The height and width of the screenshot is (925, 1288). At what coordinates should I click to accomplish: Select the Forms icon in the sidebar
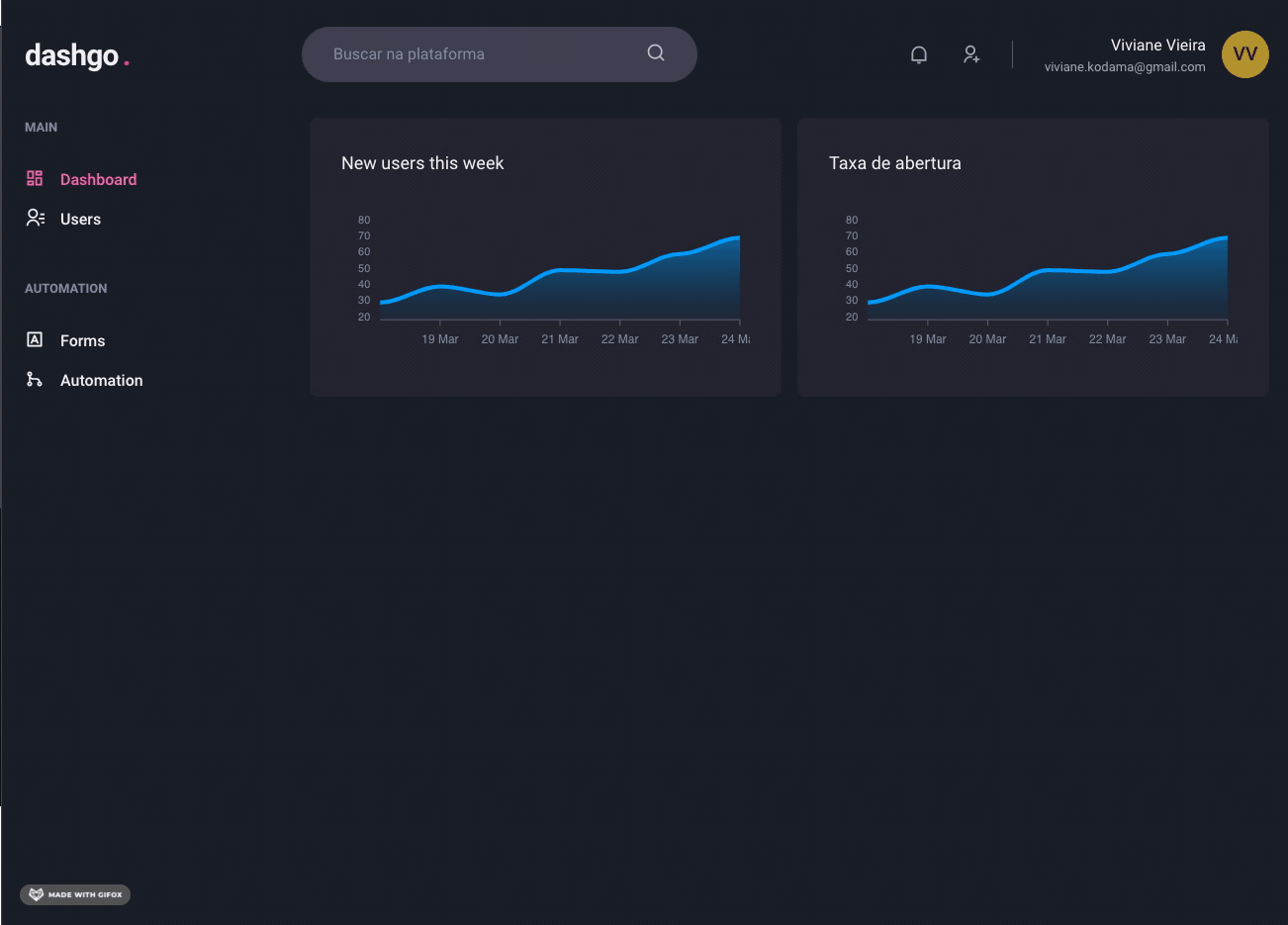click(35, 339)
